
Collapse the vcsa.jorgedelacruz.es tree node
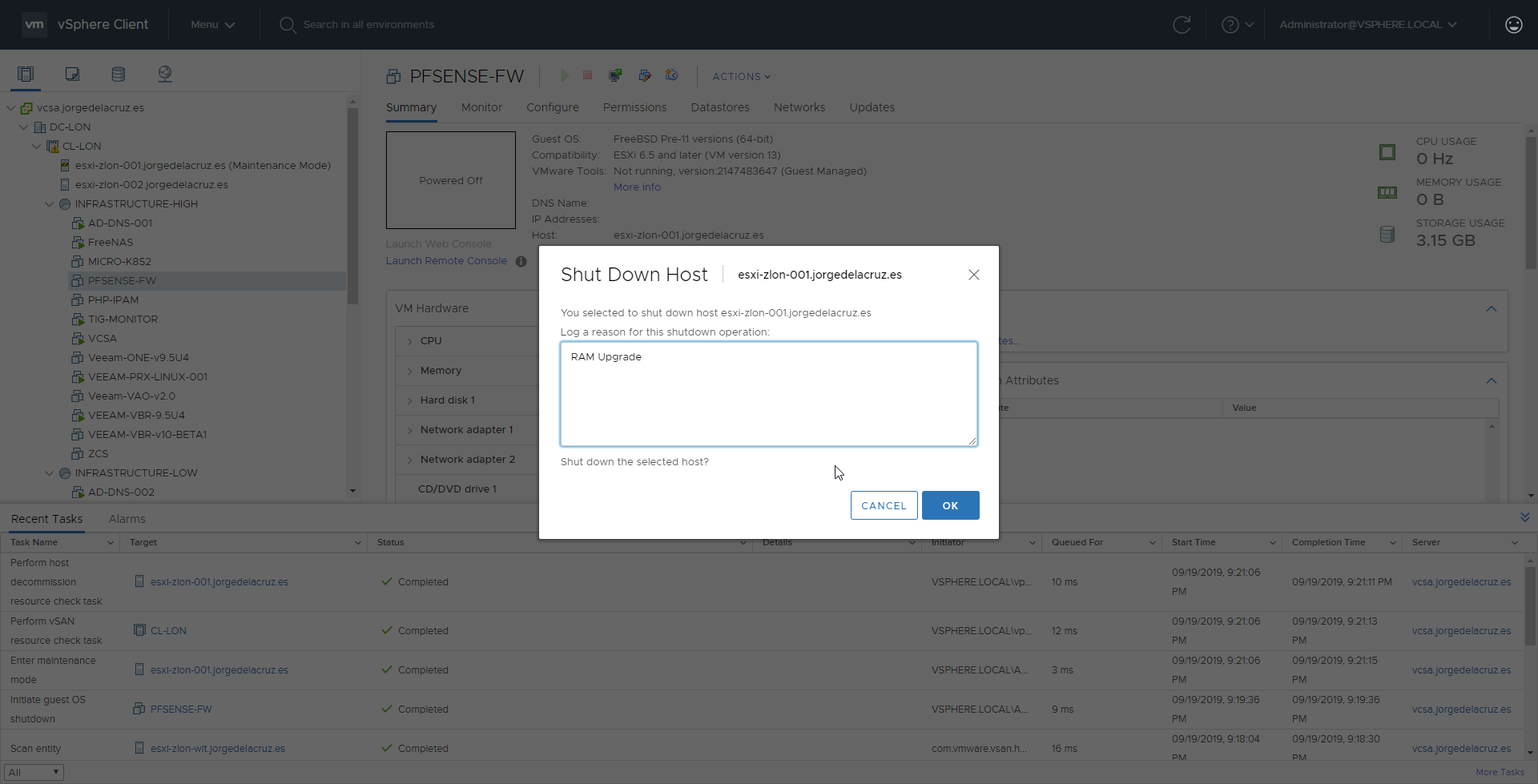(x=11, y=108)
